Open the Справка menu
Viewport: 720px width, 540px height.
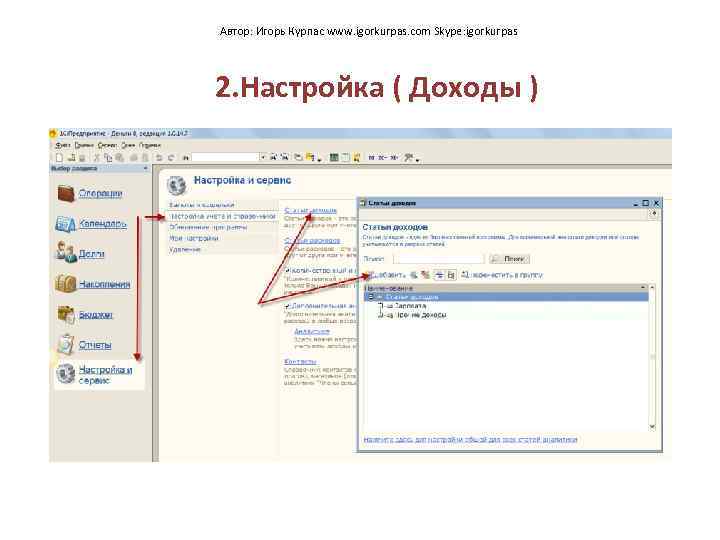(x=150, y=145)
